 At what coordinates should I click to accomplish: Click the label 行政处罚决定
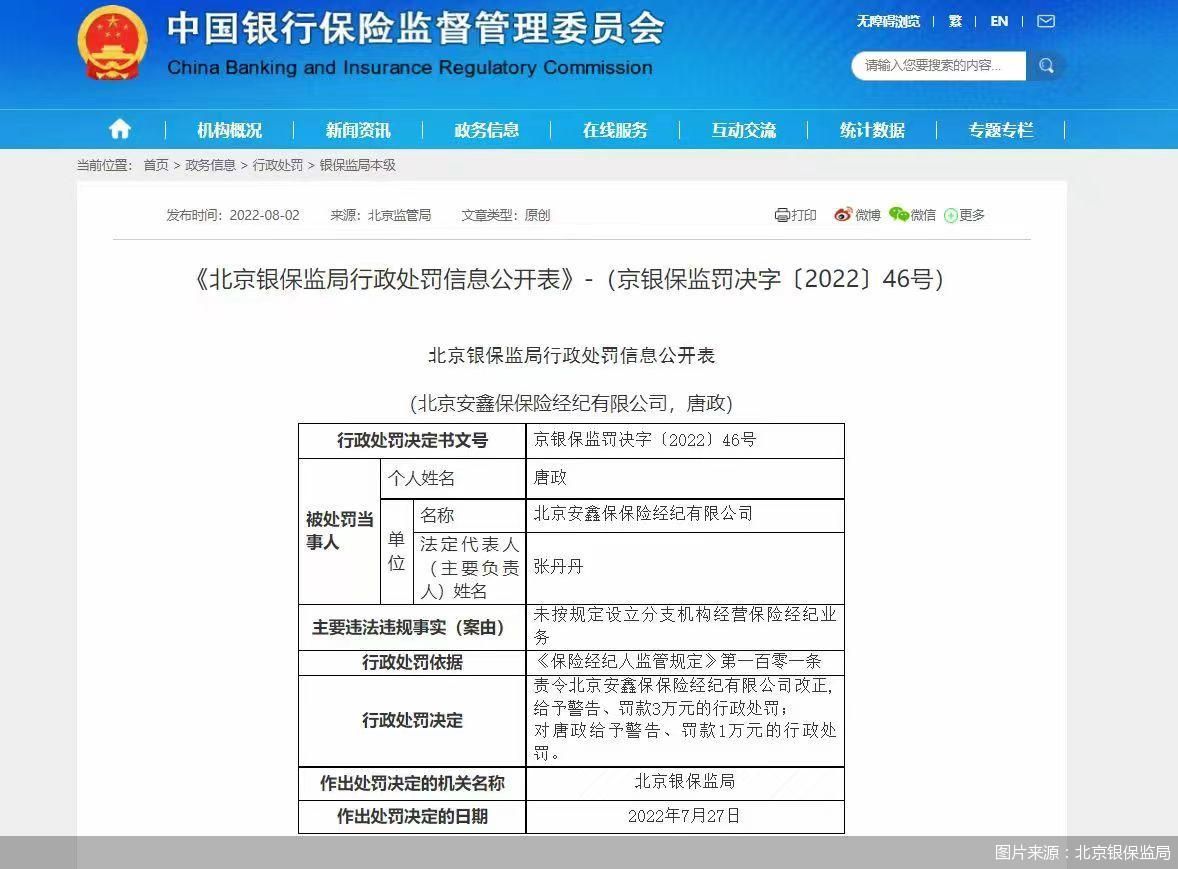[412, 720]
